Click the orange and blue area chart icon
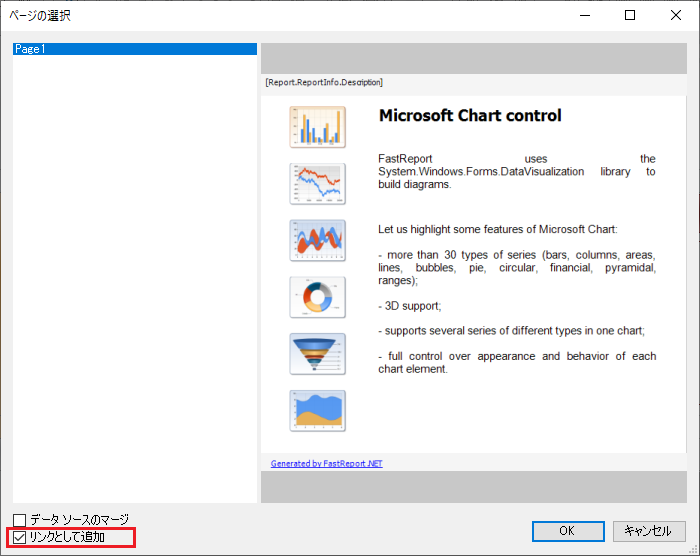The height and width of the screenshot is (556, 700). pos(317,410)
